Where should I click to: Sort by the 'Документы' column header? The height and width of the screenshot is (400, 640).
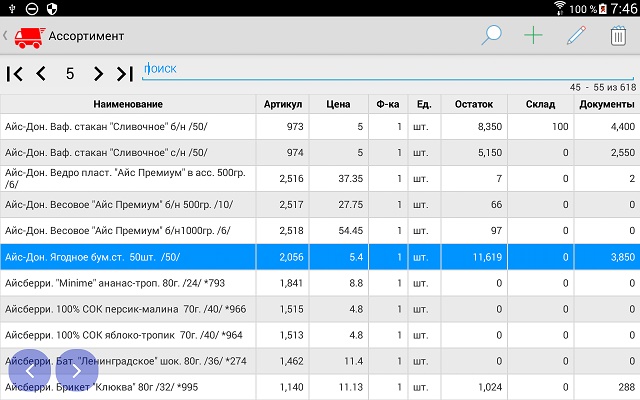pyautogui.click(x=607, y=104)
